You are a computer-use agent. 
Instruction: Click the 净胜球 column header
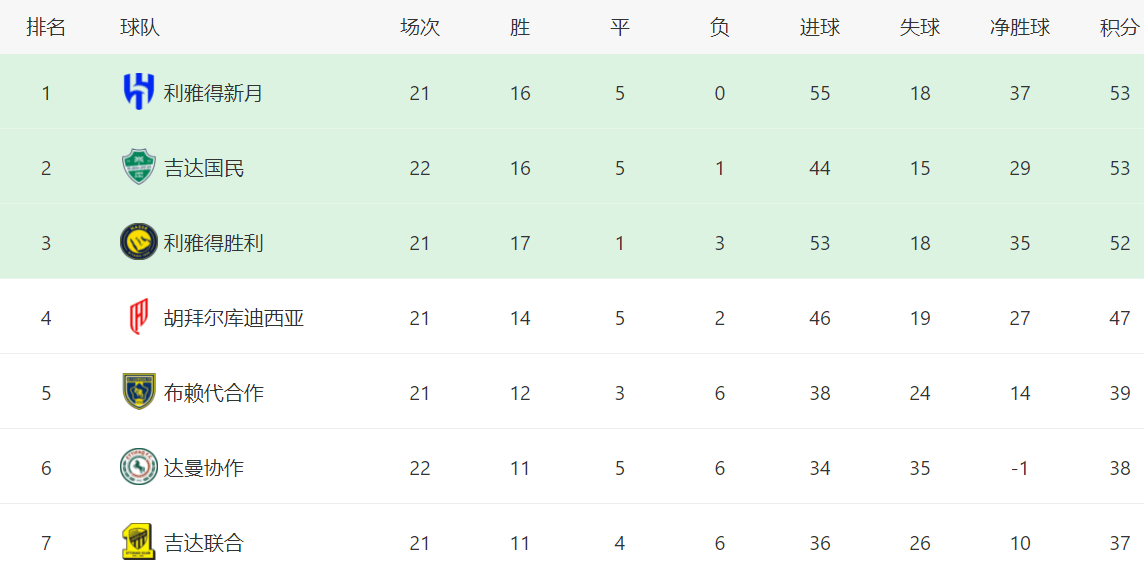point(1019,28)
